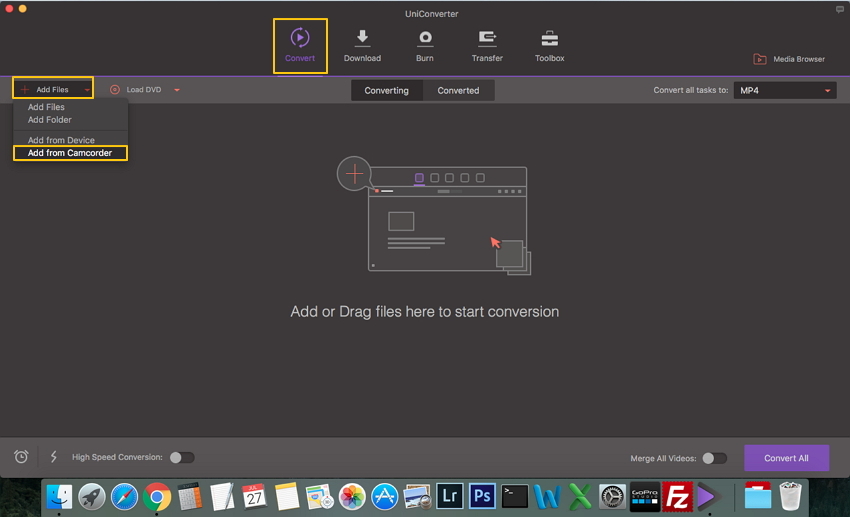This screenshot has width=850, height=517.
Task: Open the Convert section
Action: (300, 46)
